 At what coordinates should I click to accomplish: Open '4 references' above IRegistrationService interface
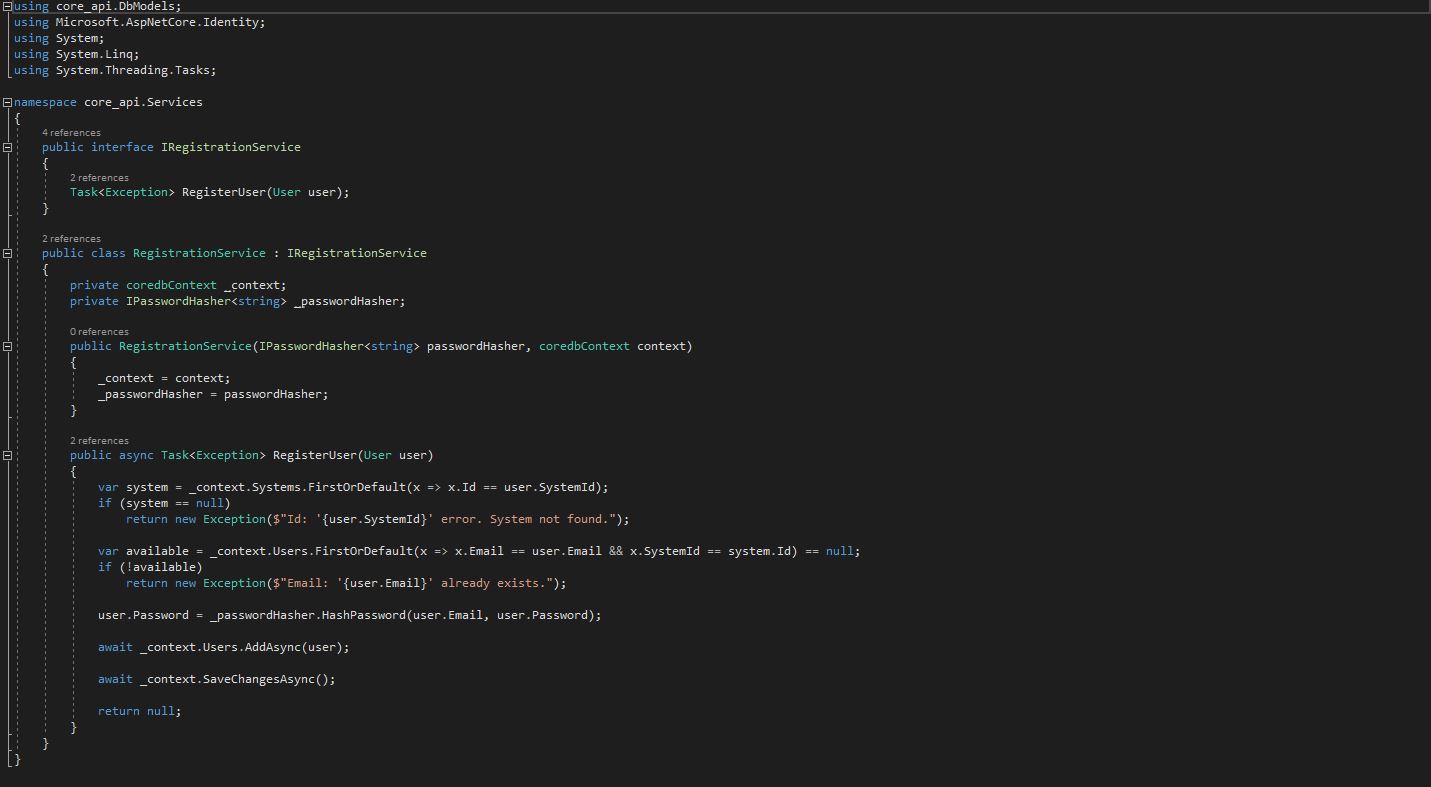pyautogui.click(x=71, y=132)
